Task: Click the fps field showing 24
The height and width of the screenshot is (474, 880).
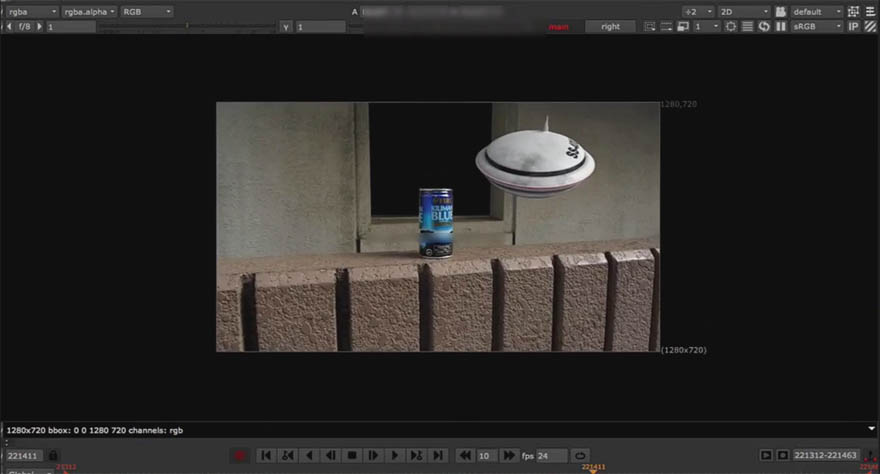Action: pyautogui.click(x=551, y=455)
